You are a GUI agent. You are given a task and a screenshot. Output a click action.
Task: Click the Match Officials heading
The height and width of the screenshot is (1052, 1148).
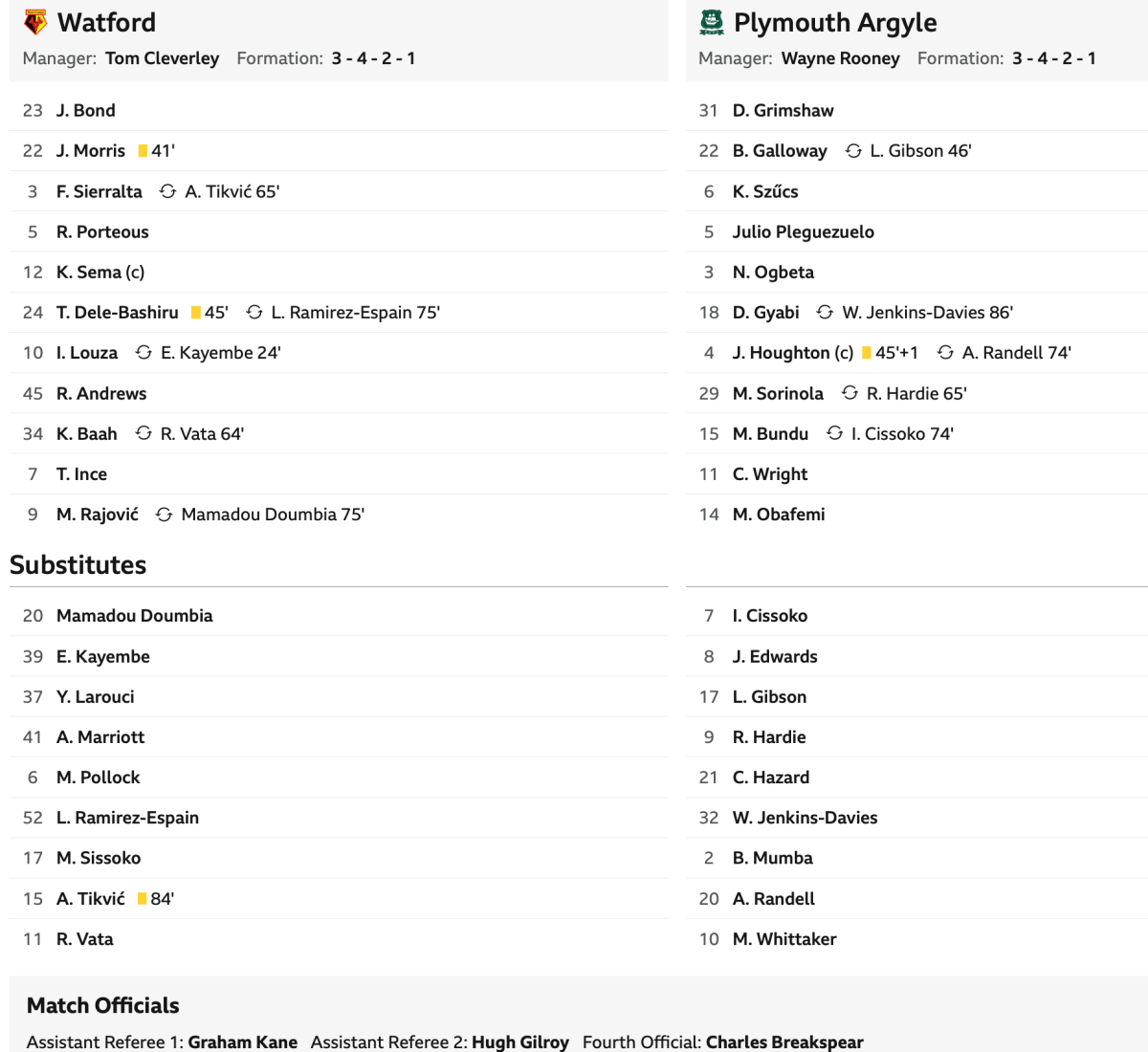pos(103,1005)
